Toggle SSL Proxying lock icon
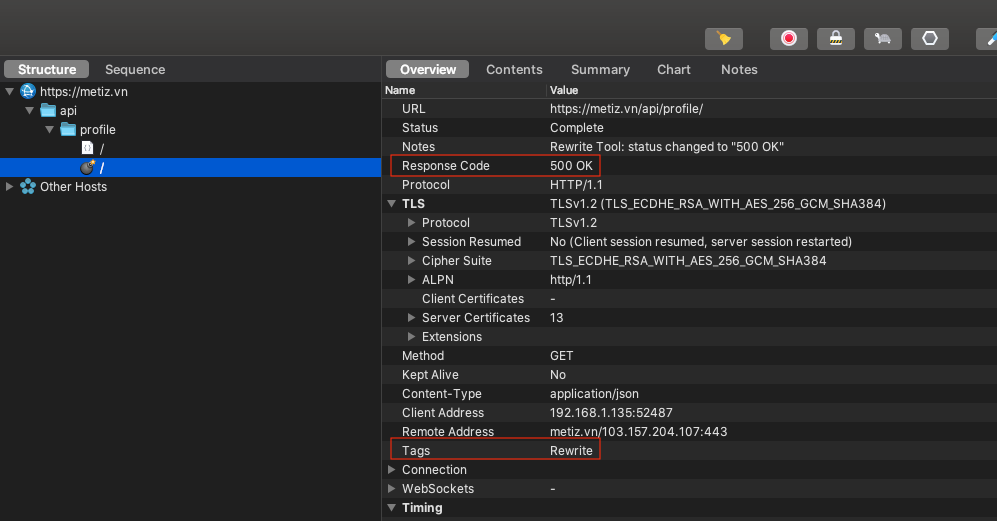Screen dimensions: 997x521 835,39
